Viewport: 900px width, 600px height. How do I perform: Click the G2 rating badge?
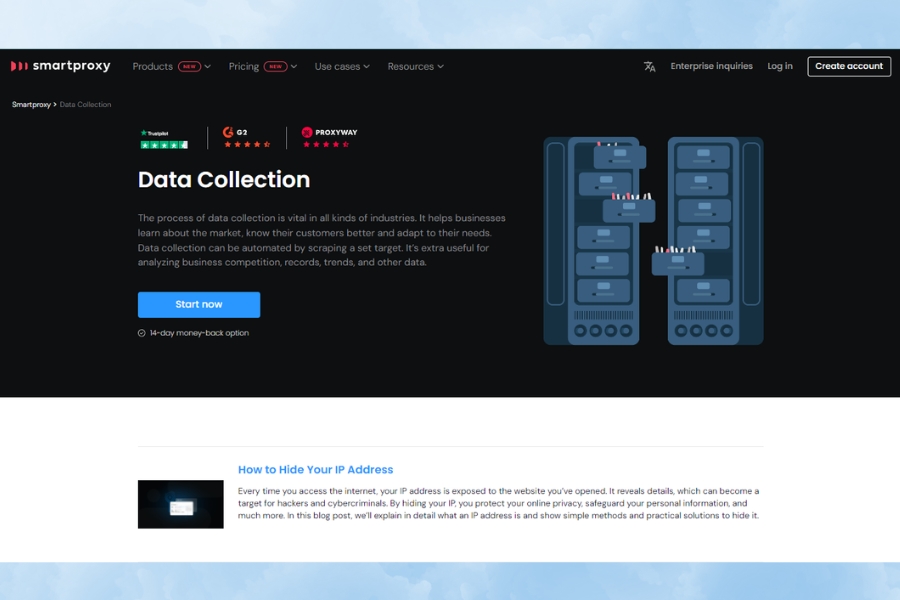(247, 138)
